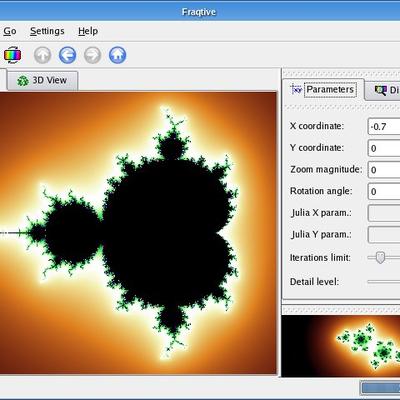Click the Detail level slider track

click(x=383, y=282)
